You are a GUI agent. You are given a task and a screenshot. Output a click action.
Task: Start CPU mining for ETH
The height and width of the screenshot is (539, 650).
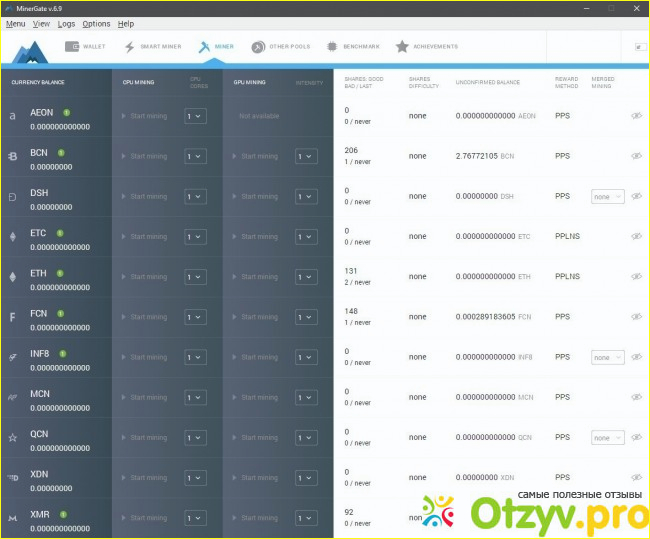145,277
